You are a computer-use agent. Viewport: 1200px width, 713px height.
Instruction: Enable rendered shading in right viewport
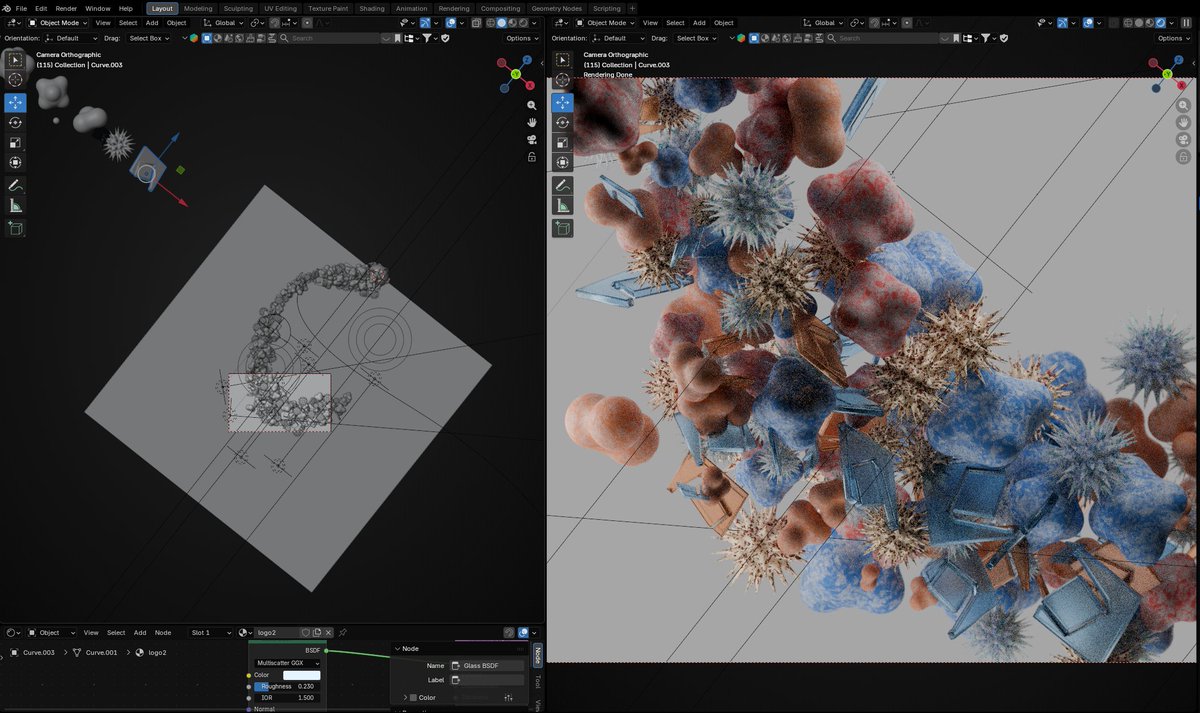click(x=1161, y=22)
